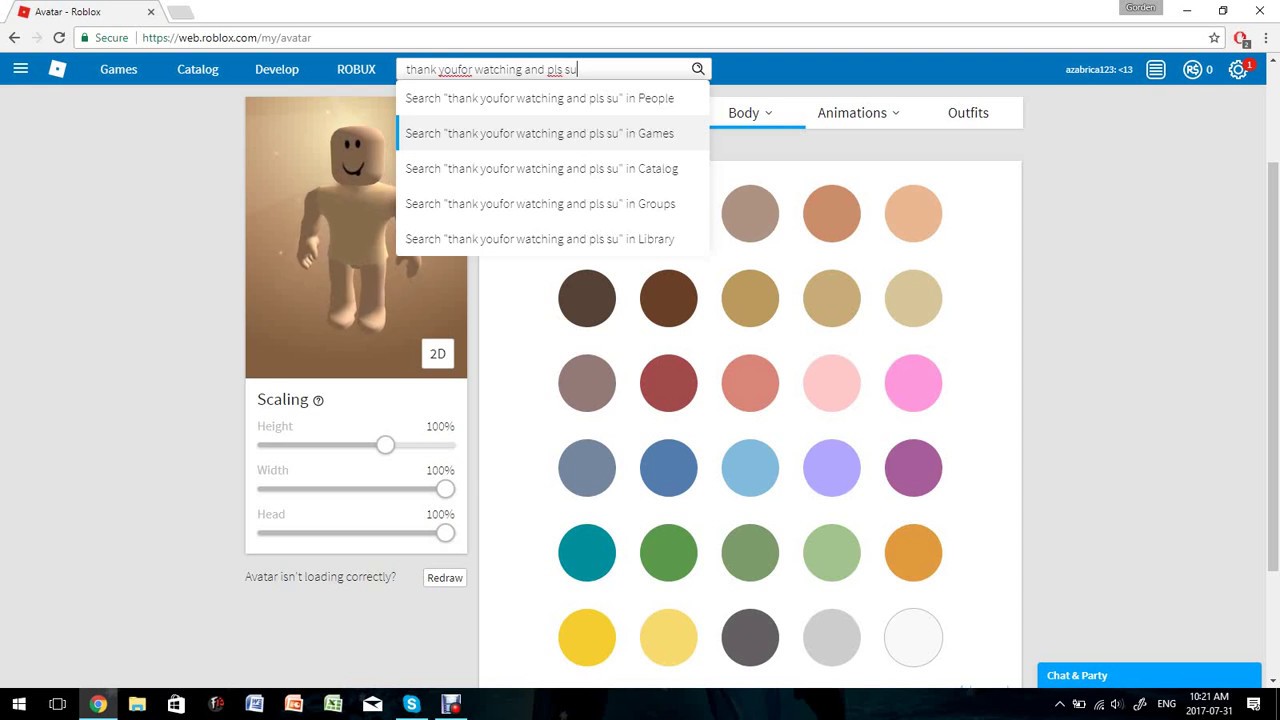The image size is (1280, 720).
Task: Select the search suggestion in Library
Action: [x=553, y=238]
